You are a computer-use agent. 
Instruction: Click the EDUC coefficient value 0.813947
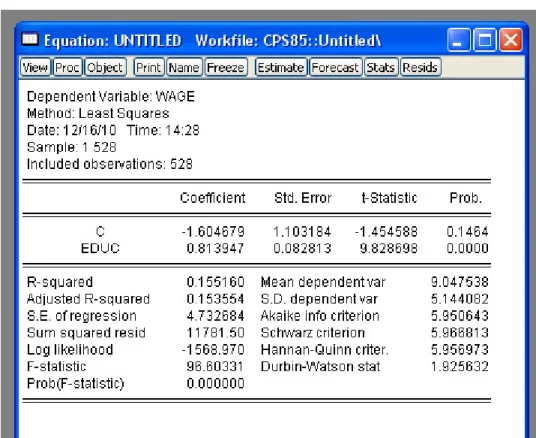tap(215, 248)
